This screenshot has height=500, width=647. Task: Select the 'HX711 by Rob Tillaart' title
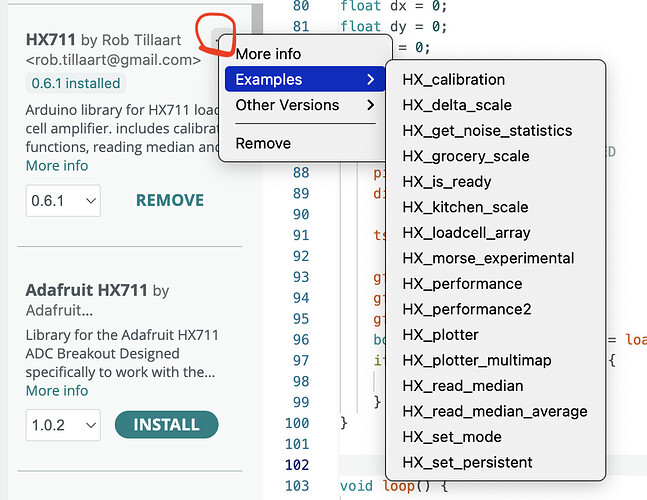tap(104, 40)
